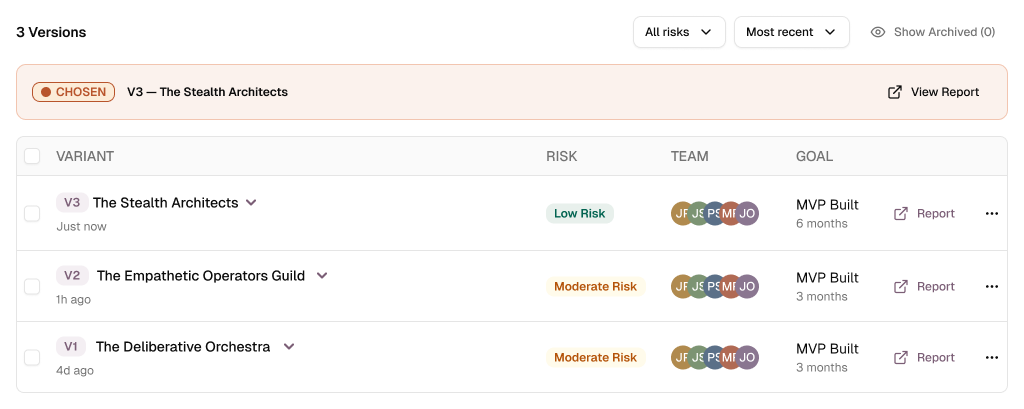
Task: Toggle the Show Archived eye icon
Action: [878, 32]
